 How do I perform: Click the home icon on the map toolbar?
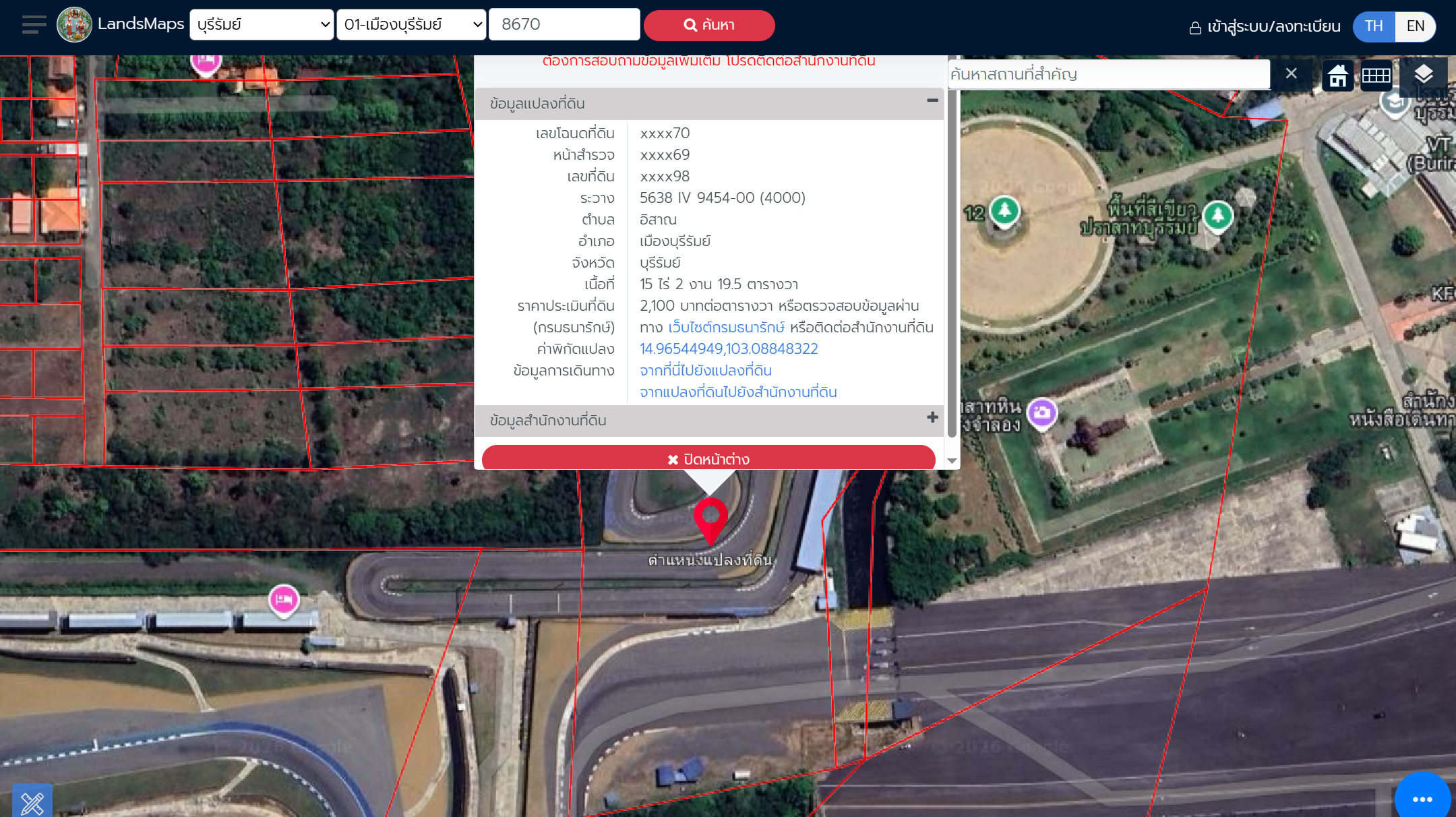click(1338, 75)
